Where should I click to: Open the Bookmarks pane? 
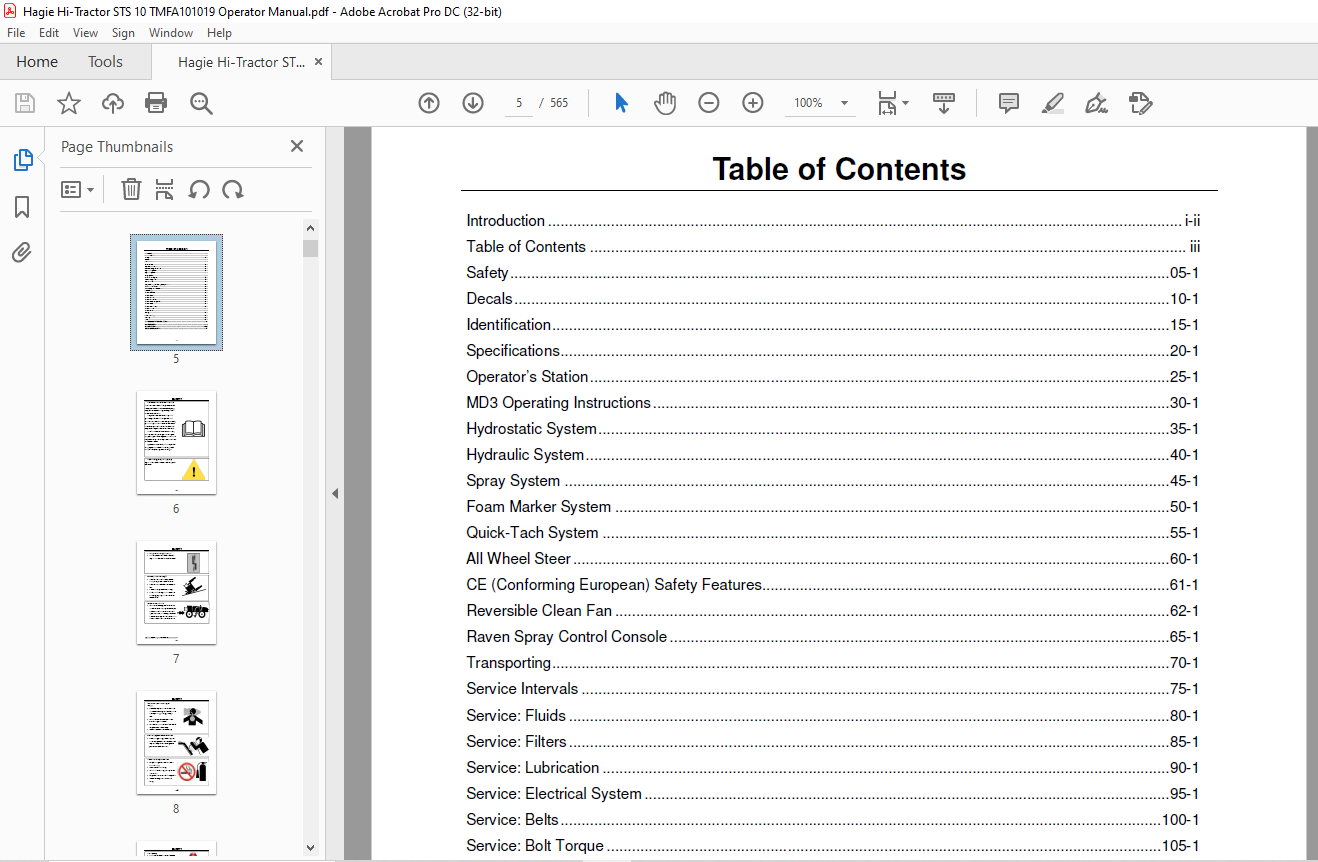22,207
